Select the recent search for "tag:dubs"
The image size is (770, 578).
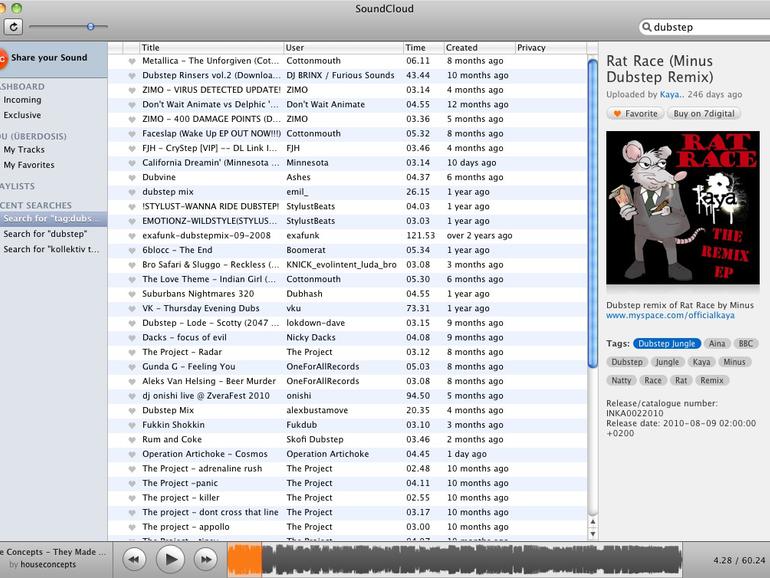(54, 219)
